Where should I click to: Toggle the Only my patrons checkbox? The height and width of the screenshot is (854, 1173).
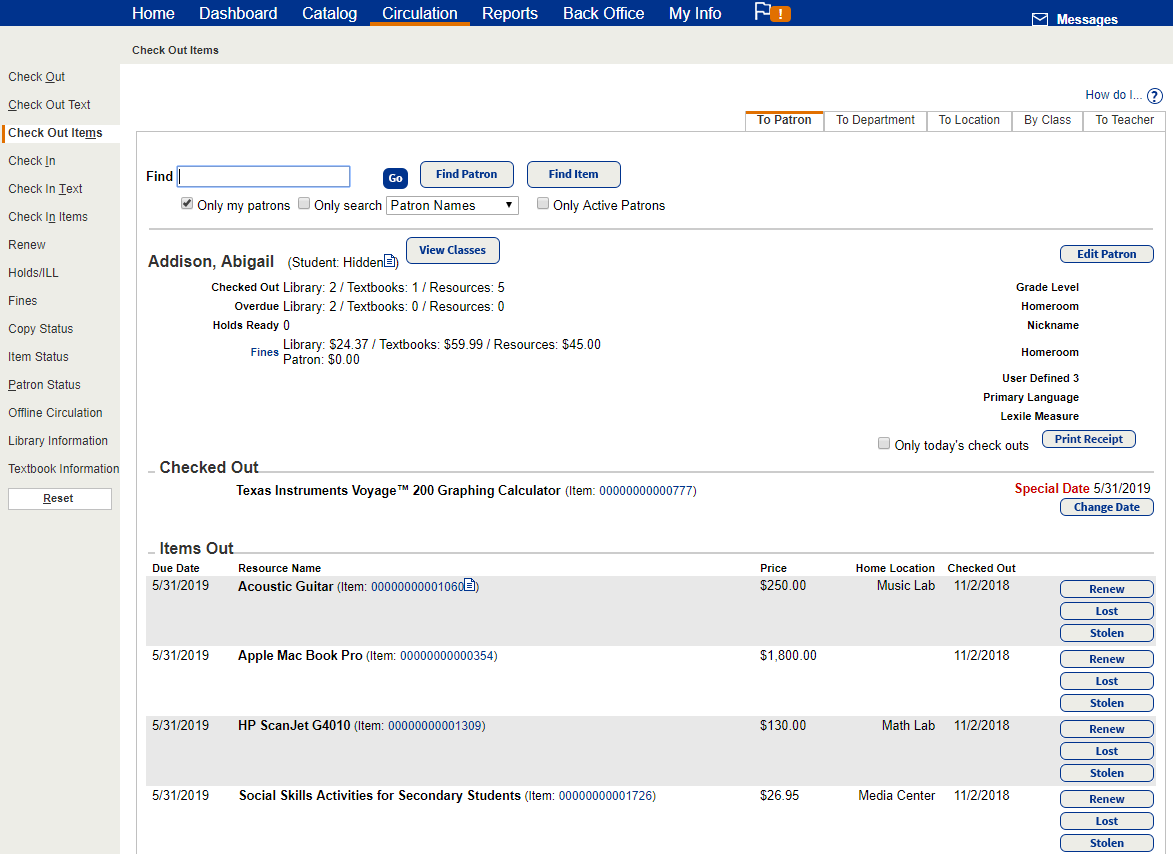point(187,204)
